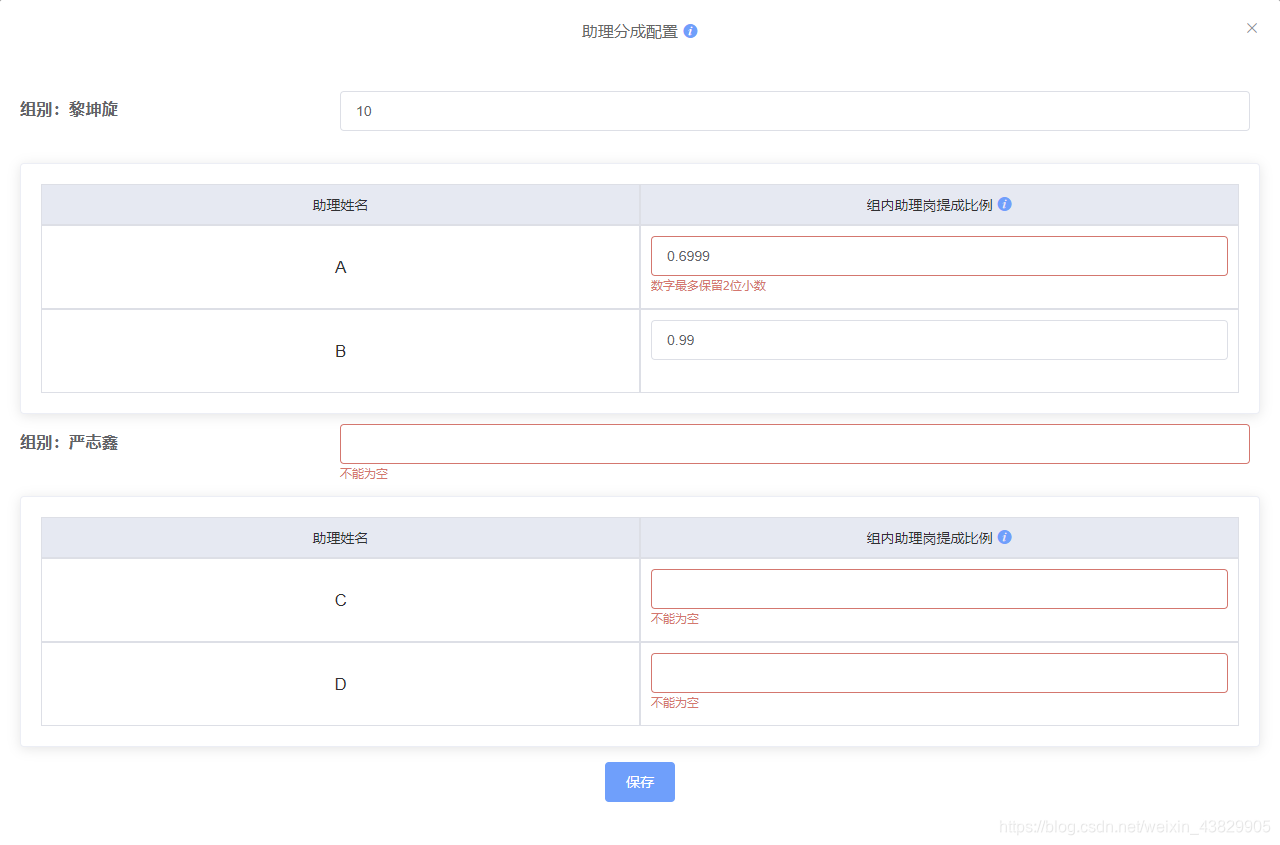Select the info icon in 黎坤旋's ratio column header
1280x845 pixels.
click(x=1004, y=204)
